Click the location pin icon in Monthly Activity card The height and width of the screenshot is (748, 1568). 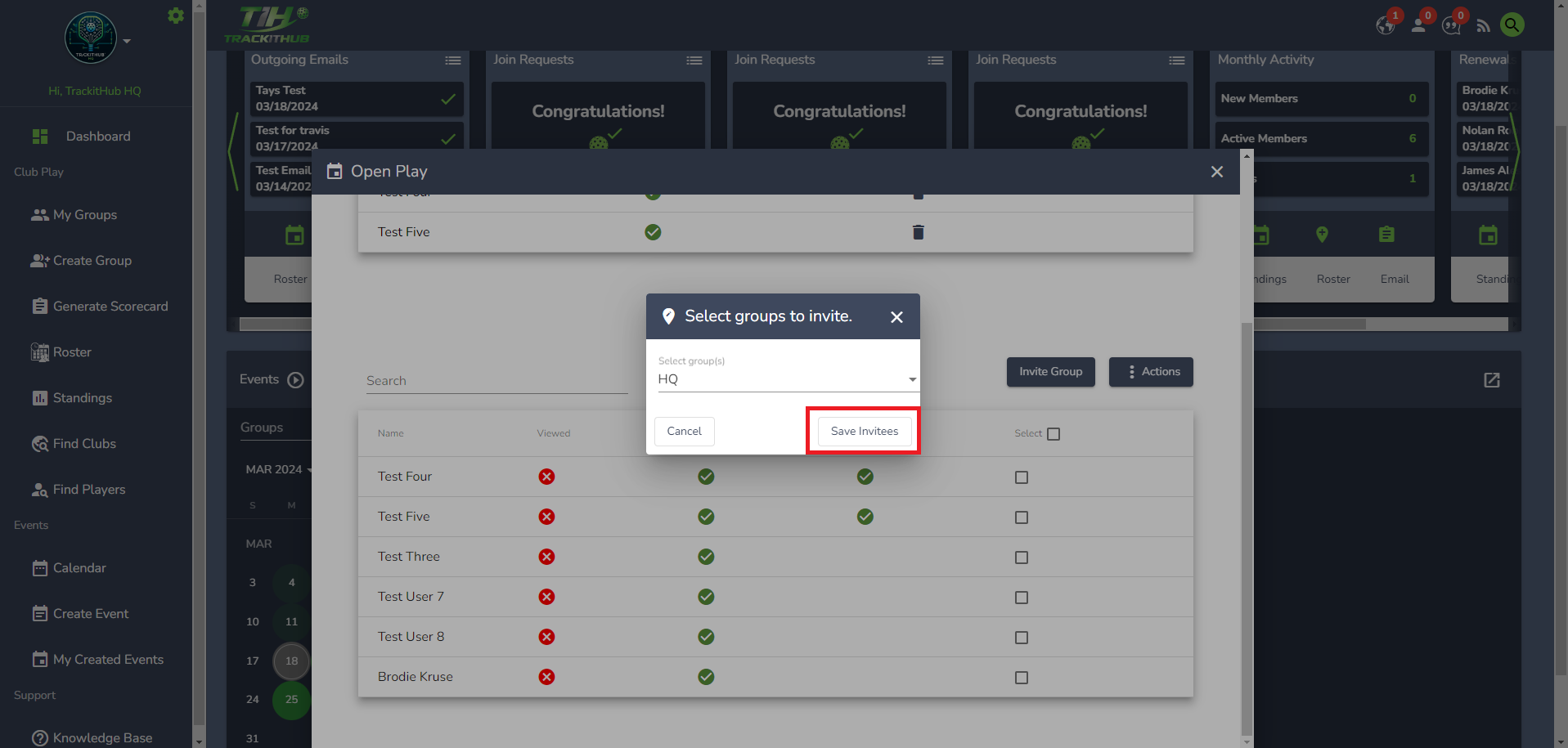click(x=1322, y=235)
